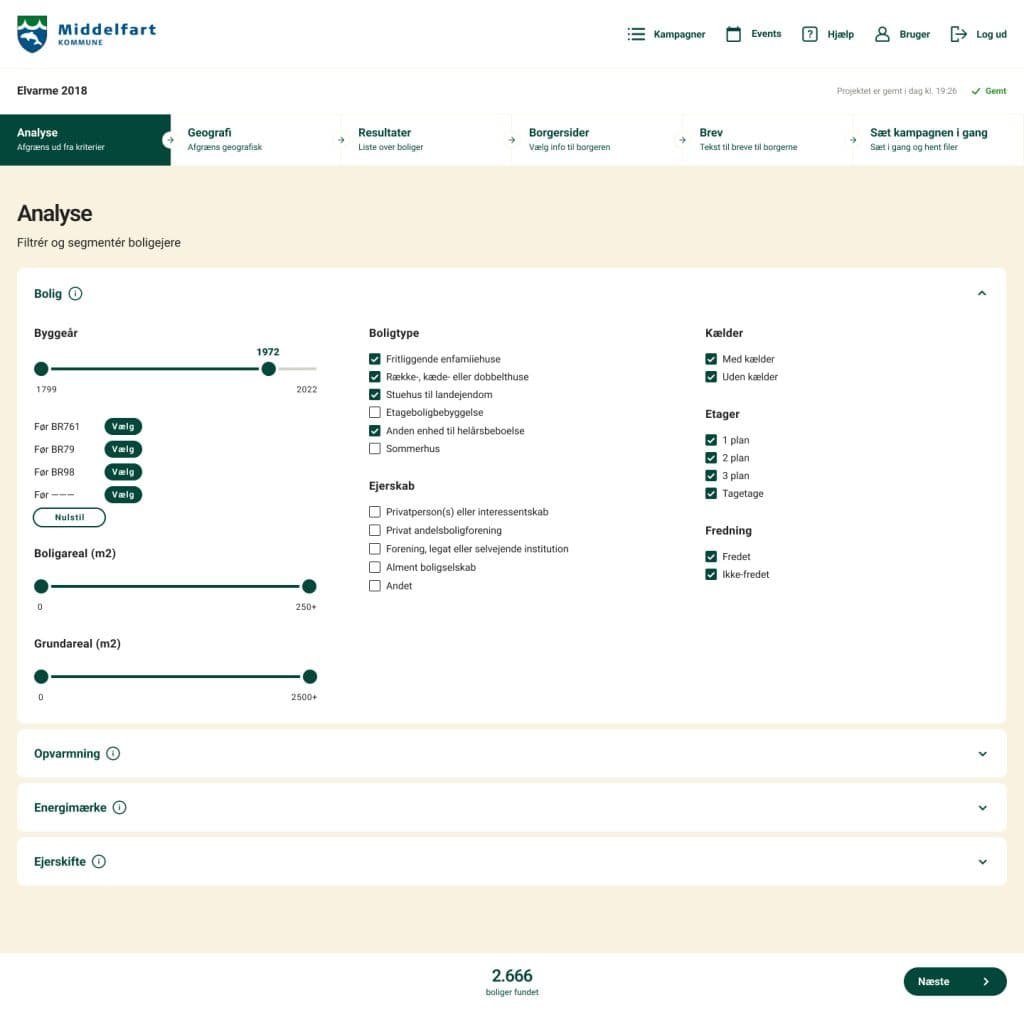Screen dimensions: 1024x1010
Task: Check Privat andelsboligforening ownership option
Action: click(375, 531)
